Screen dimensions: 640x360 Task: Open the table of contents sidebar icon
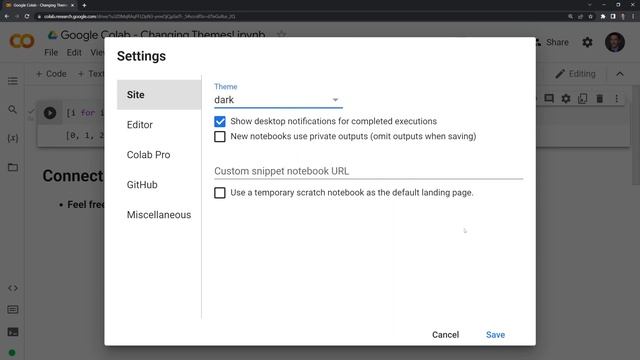tap(13, 81)
